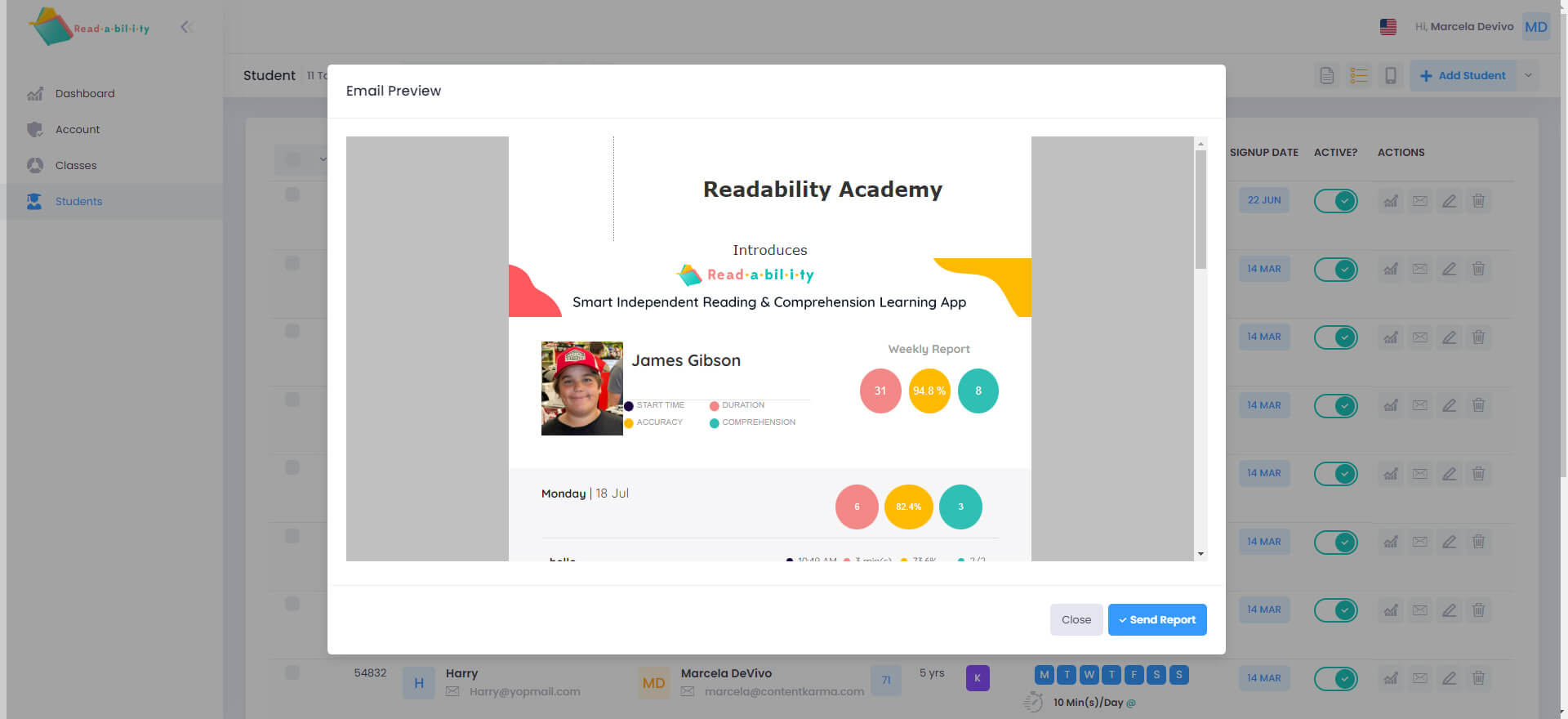
Task: Click the M weekday badge in Harry's row
Action: coord(1045,675)
